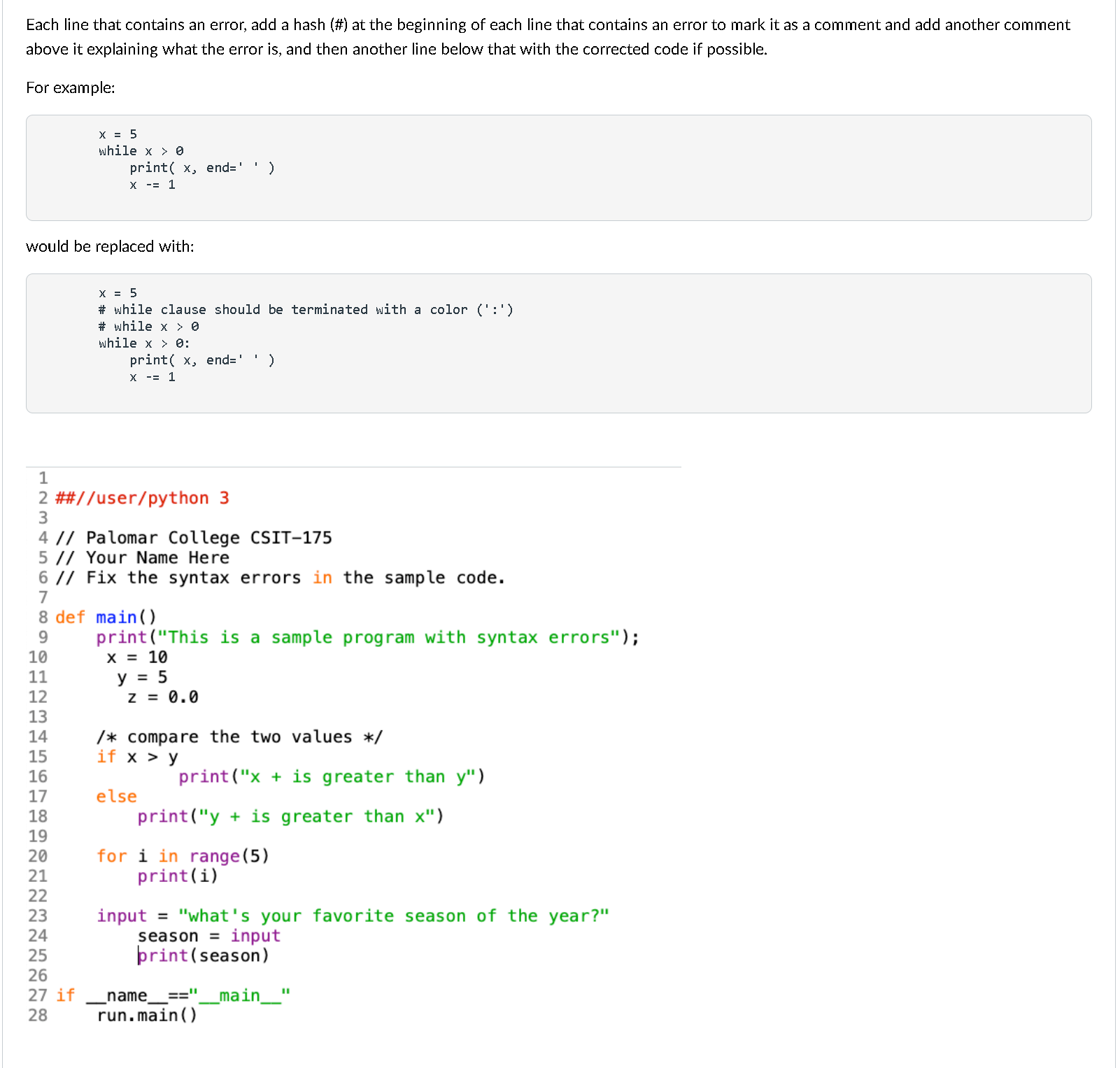The image size is (1120, 1068).
Task: Select the comment // Your Name Here
Action: click(143, 557)
